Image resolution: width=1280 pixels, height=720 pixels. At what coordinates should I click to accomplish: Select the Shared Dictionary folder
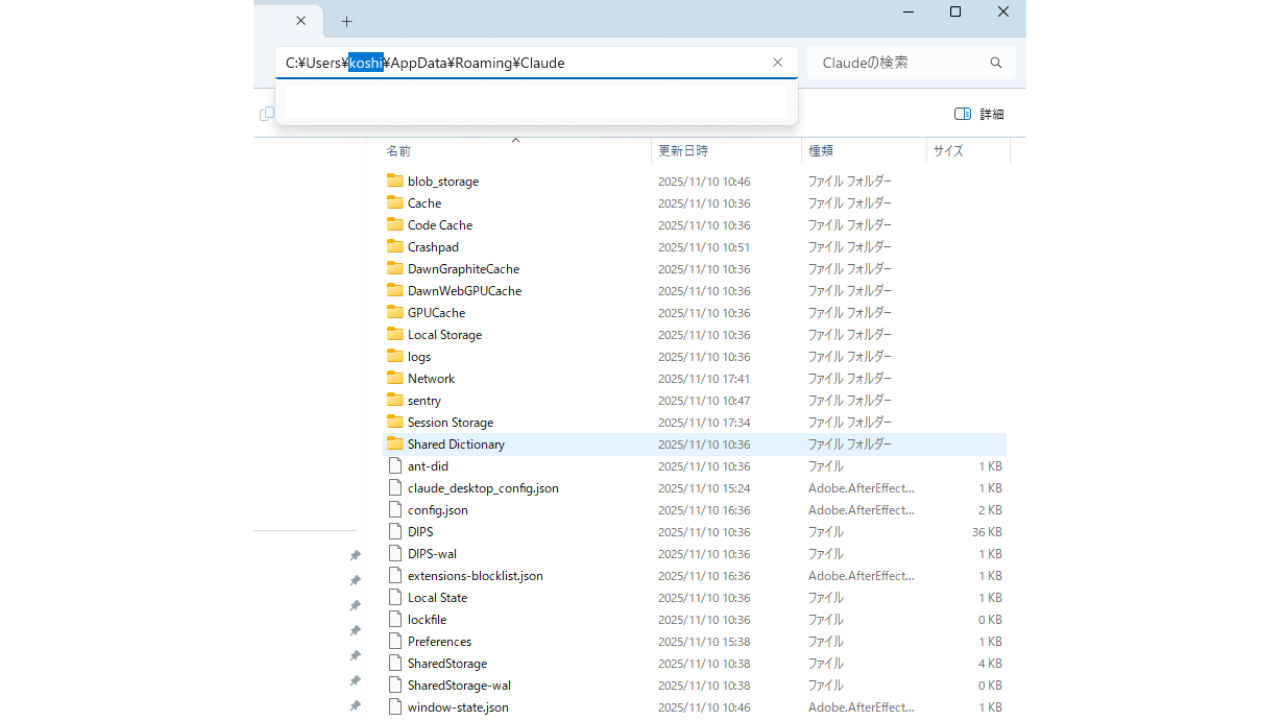point(455,444)
